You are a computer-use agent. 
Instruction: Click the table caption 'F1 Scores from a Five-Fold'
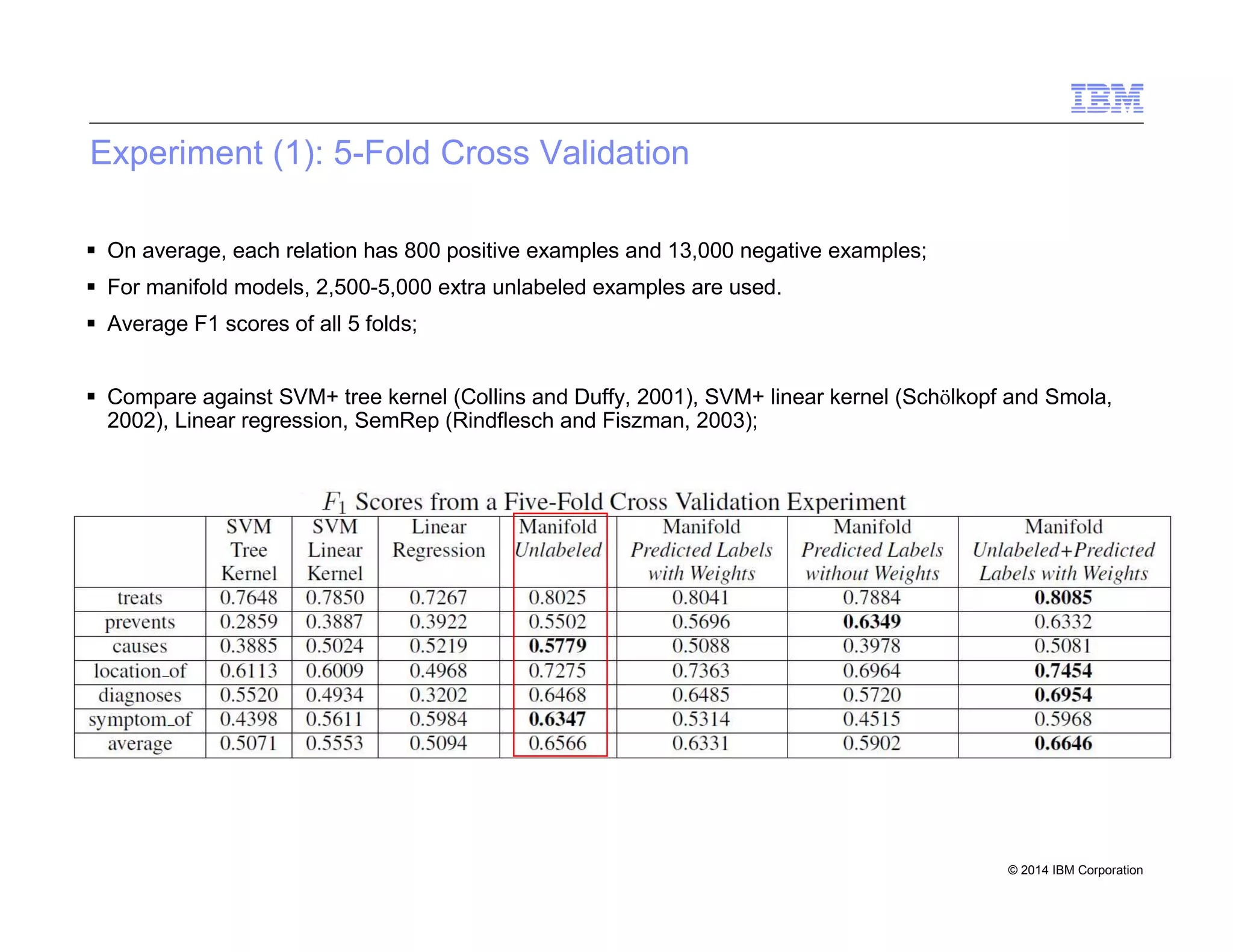[613, 502]
